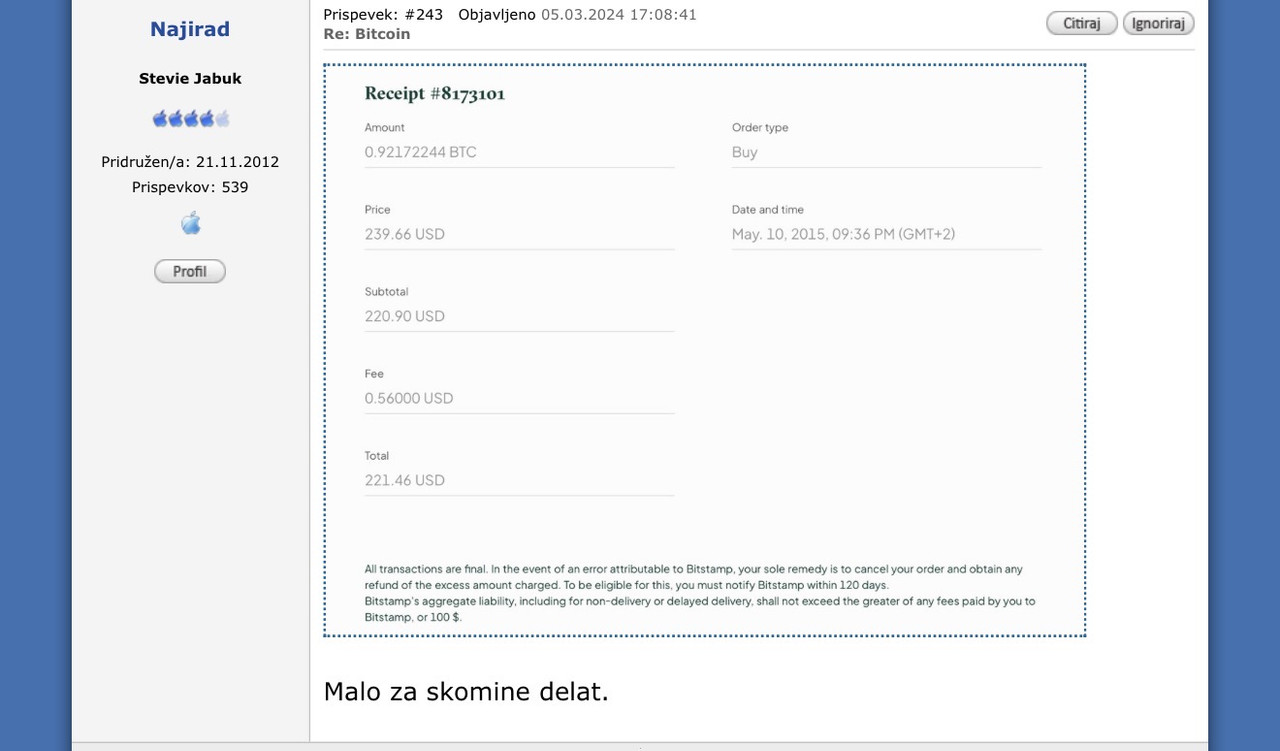Viewport: 1280px width, 751px height.
Task: Click the post number #243
Action: [x=424, y=15]
